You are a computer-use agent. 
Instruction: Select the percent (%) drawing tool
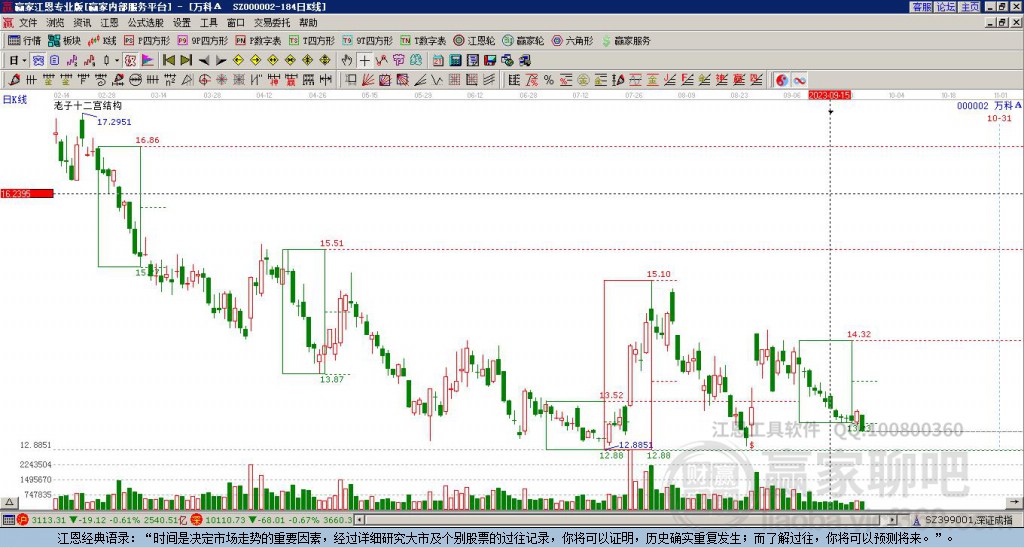pos(549,80)
